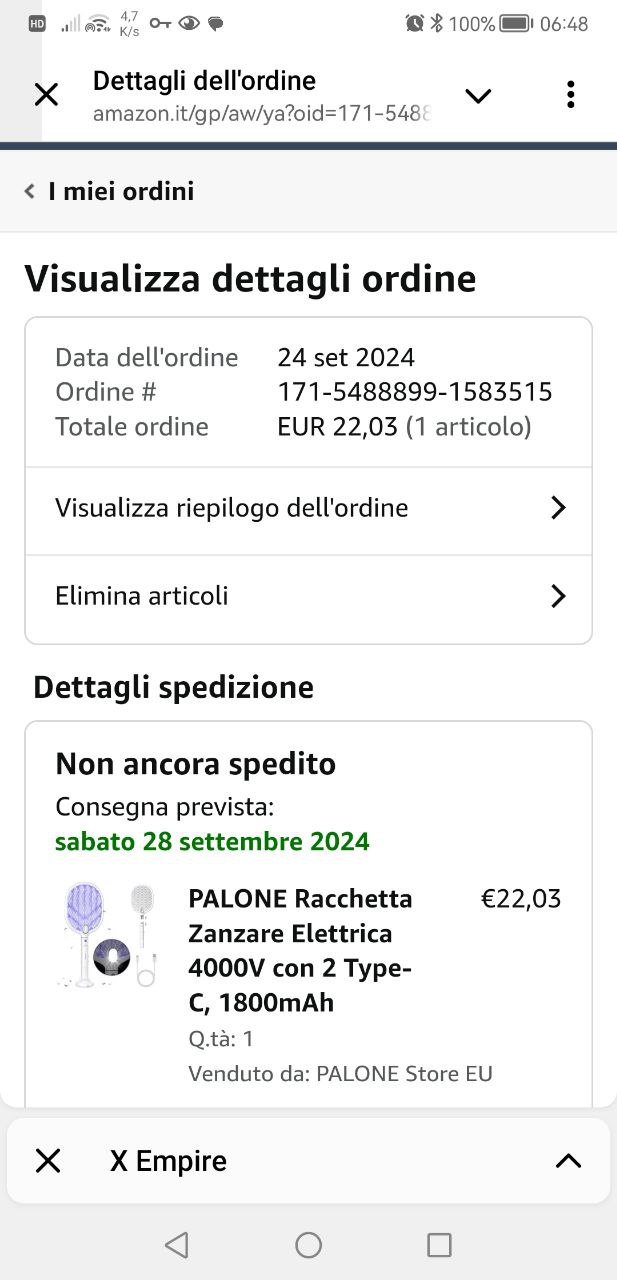The height and width of the screenshot is (1280, 617).
Task: Dismiss the X Empire bottom bar
Action: (x=48, y=1161)
